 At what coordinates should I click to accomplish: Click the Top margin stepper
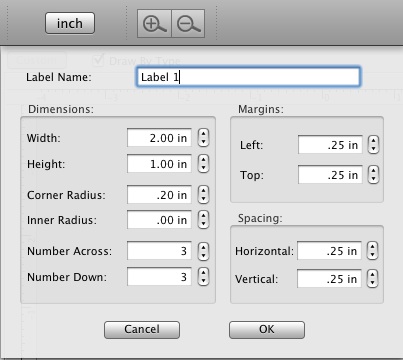point(373,175)
